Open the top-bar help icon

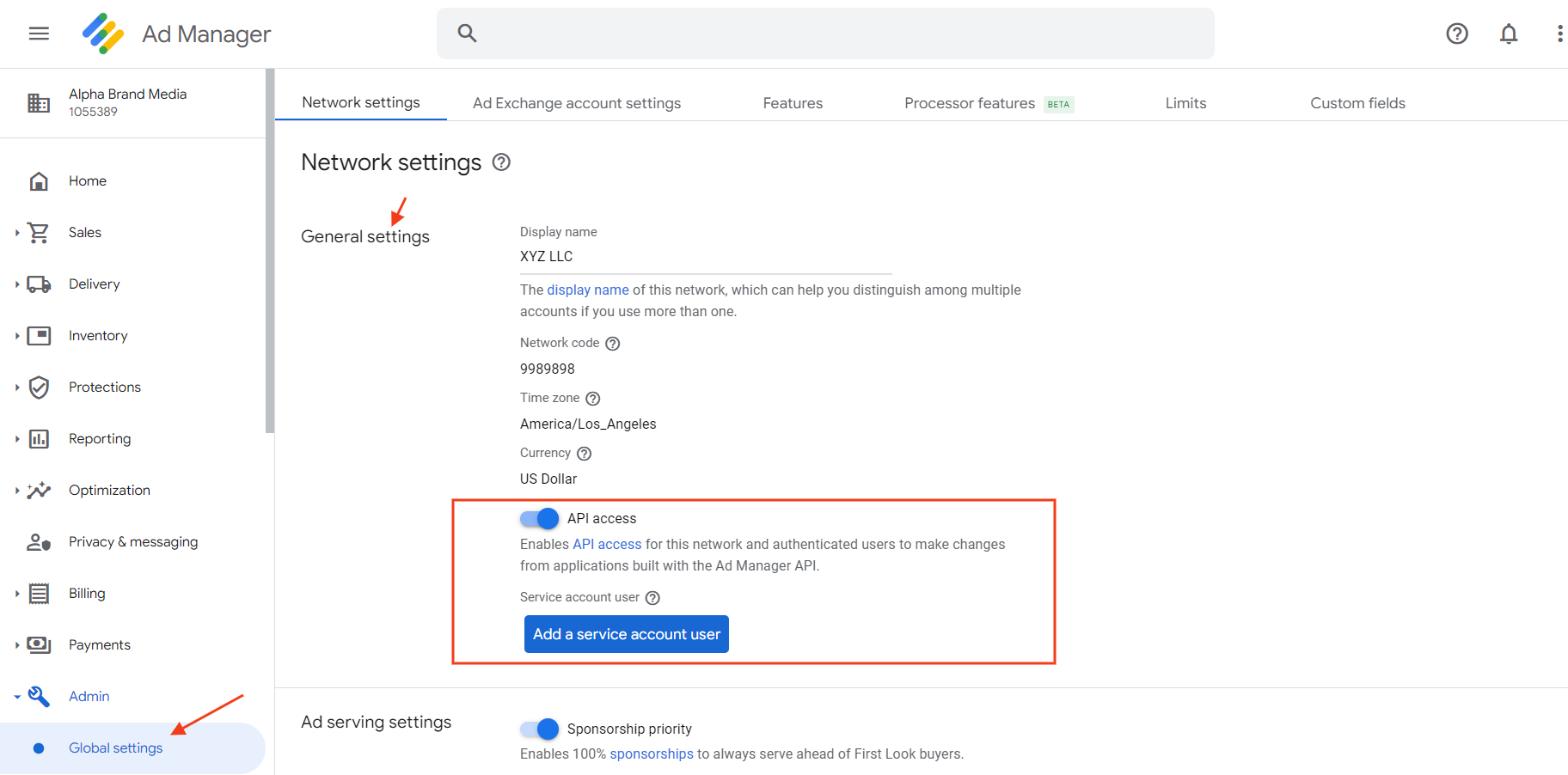[x=1457, y=34]
